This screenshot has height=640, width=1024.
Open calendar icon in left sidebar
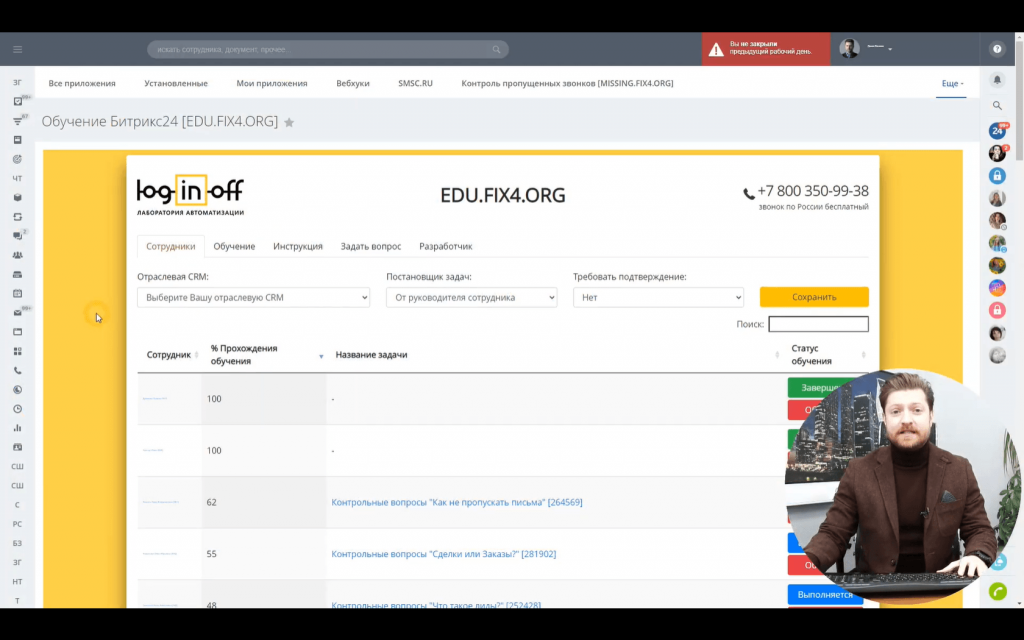tap(18, 293)
